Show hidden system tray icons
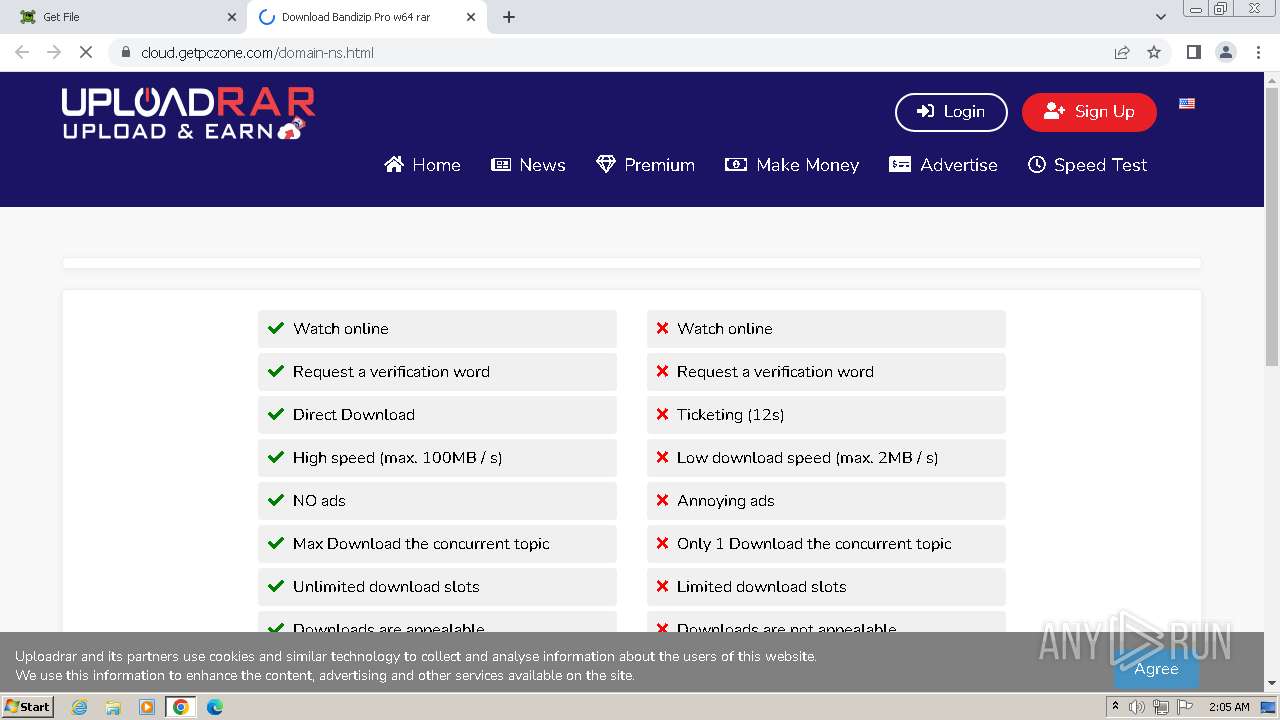This screenshot has height=720, width=1280. pos(1115,707)
